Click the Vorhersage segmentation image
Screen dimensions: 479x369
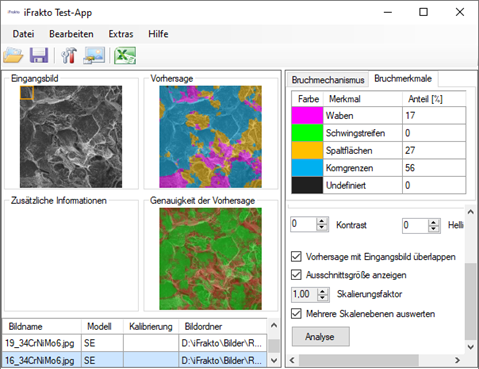[211, 137]
